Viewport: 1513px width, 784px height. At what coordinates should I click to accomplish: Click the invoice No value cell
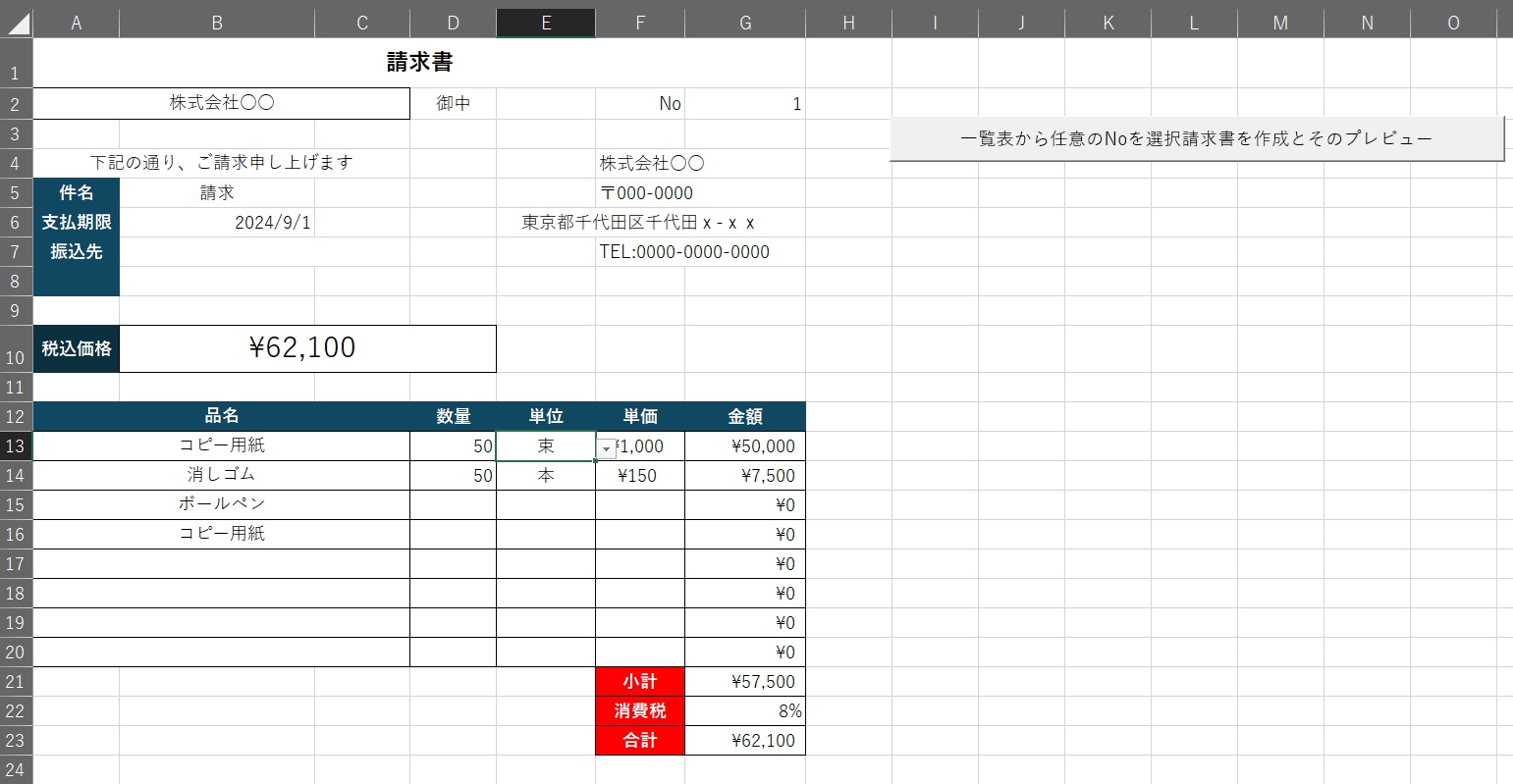(745, 104)
